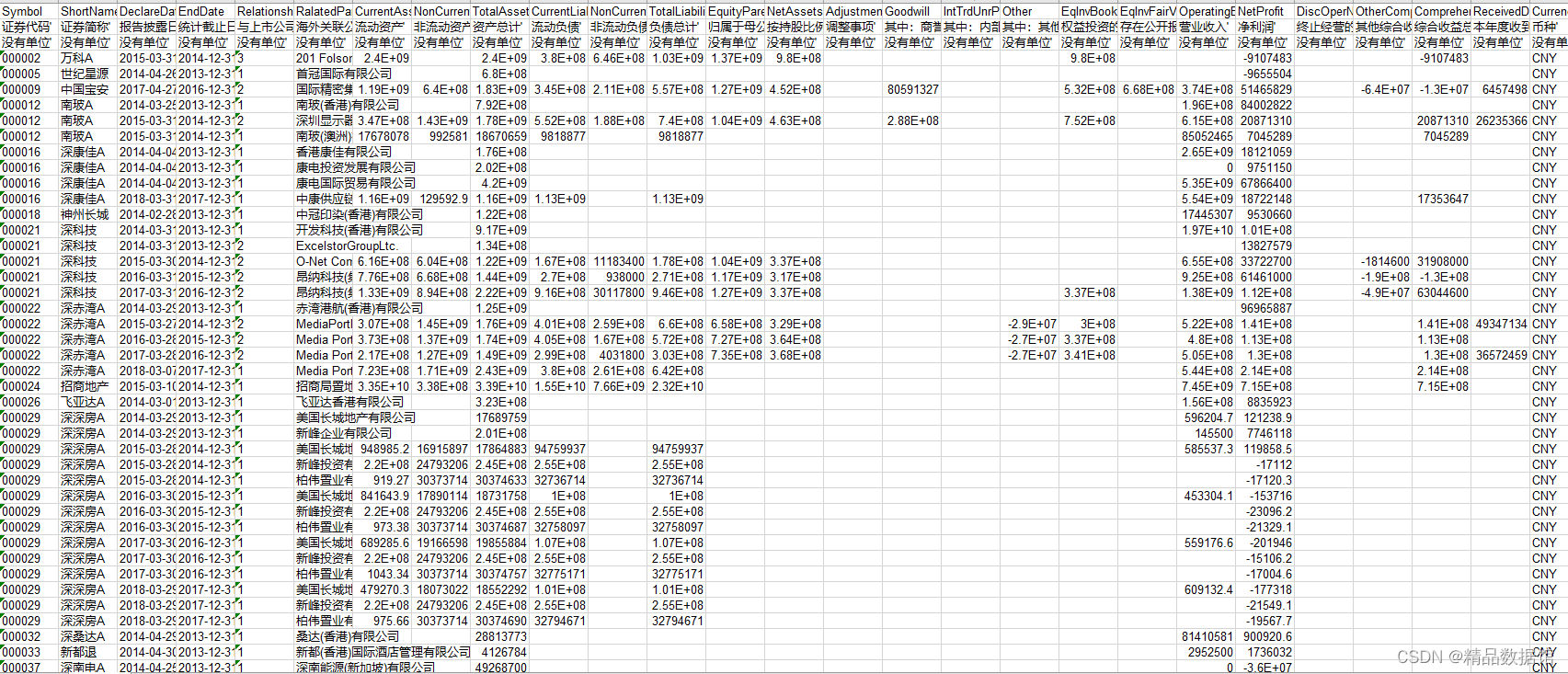This screenshot has width=1568, height=674.
Task: Select the ShortName header cell
Action: pos(88,11)
